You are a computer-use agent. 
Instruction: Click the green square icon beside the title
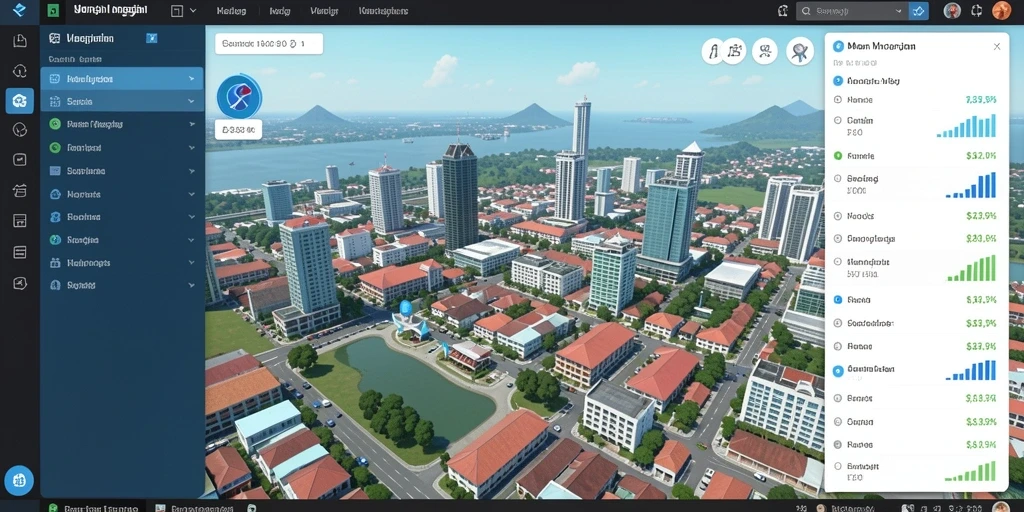click(53, 10)
